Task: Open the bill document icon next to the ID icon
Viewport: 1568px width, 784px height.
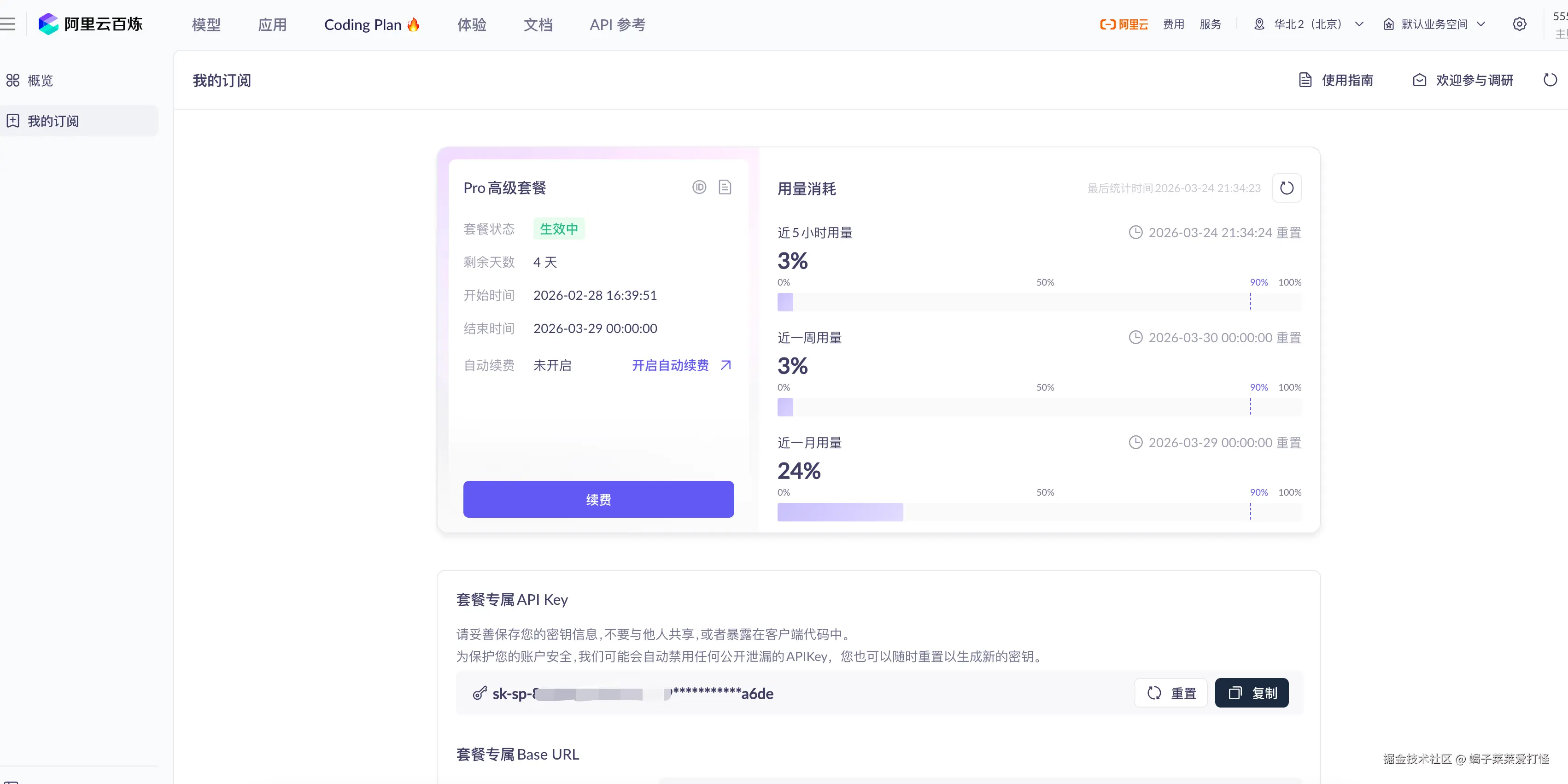Action: (724, 187)
